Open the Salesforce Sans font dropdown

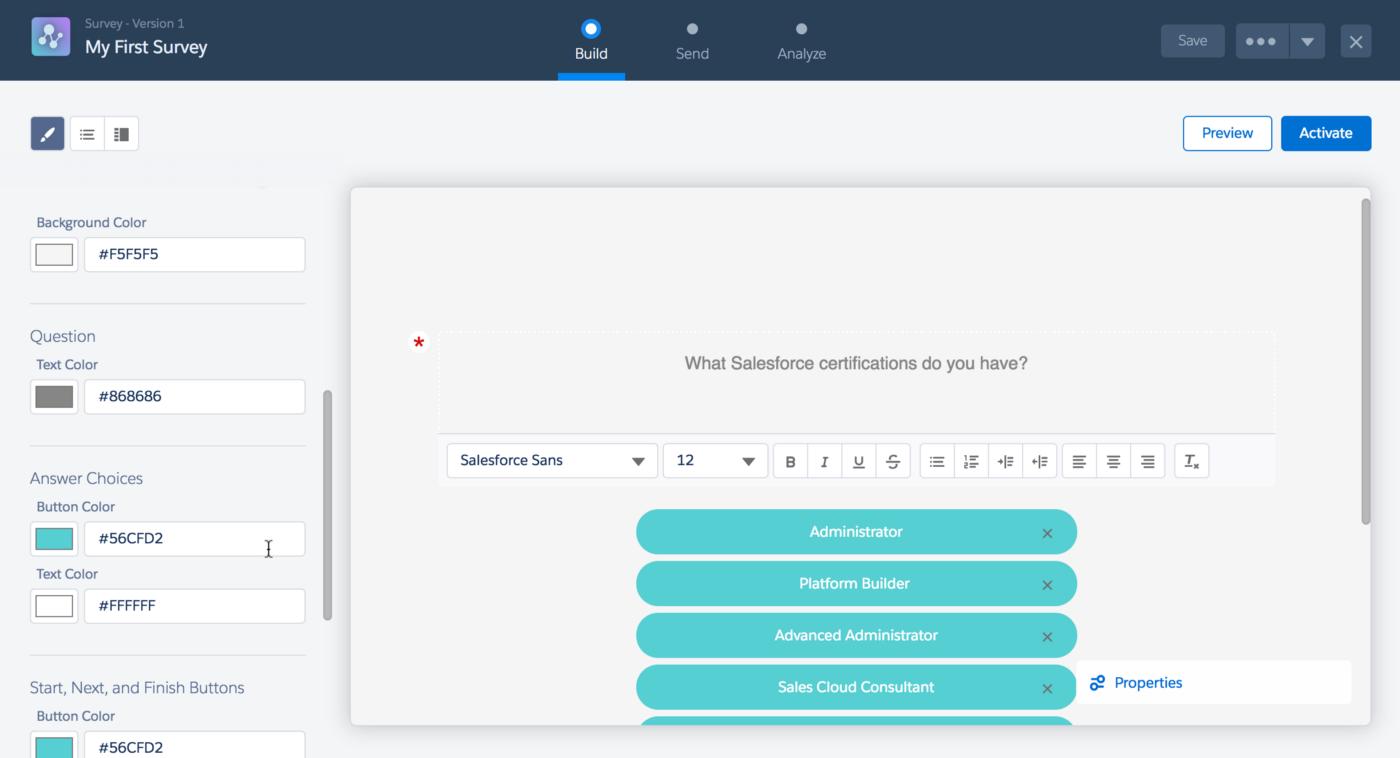tap(551, 461)
